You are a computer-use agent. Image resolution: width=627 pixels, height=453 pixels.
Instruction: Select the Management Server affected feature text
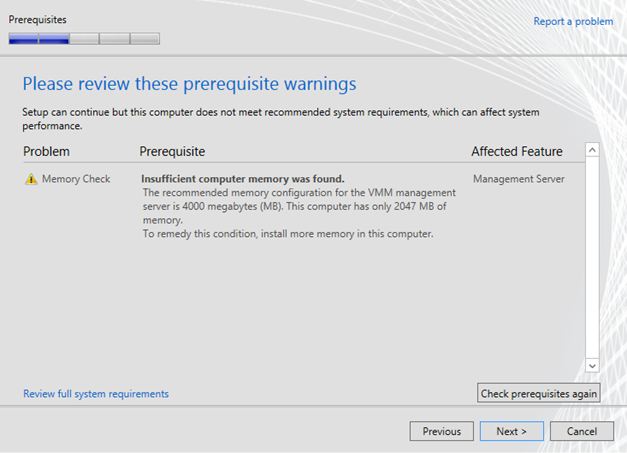519,179
